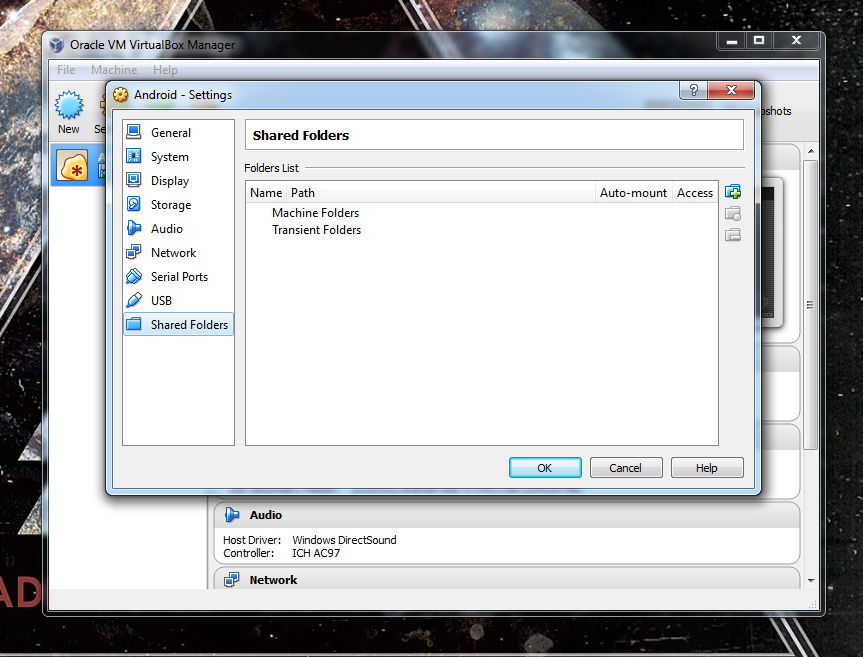
Task: Click the New VM toolbar icon
Action: (69, 105)
